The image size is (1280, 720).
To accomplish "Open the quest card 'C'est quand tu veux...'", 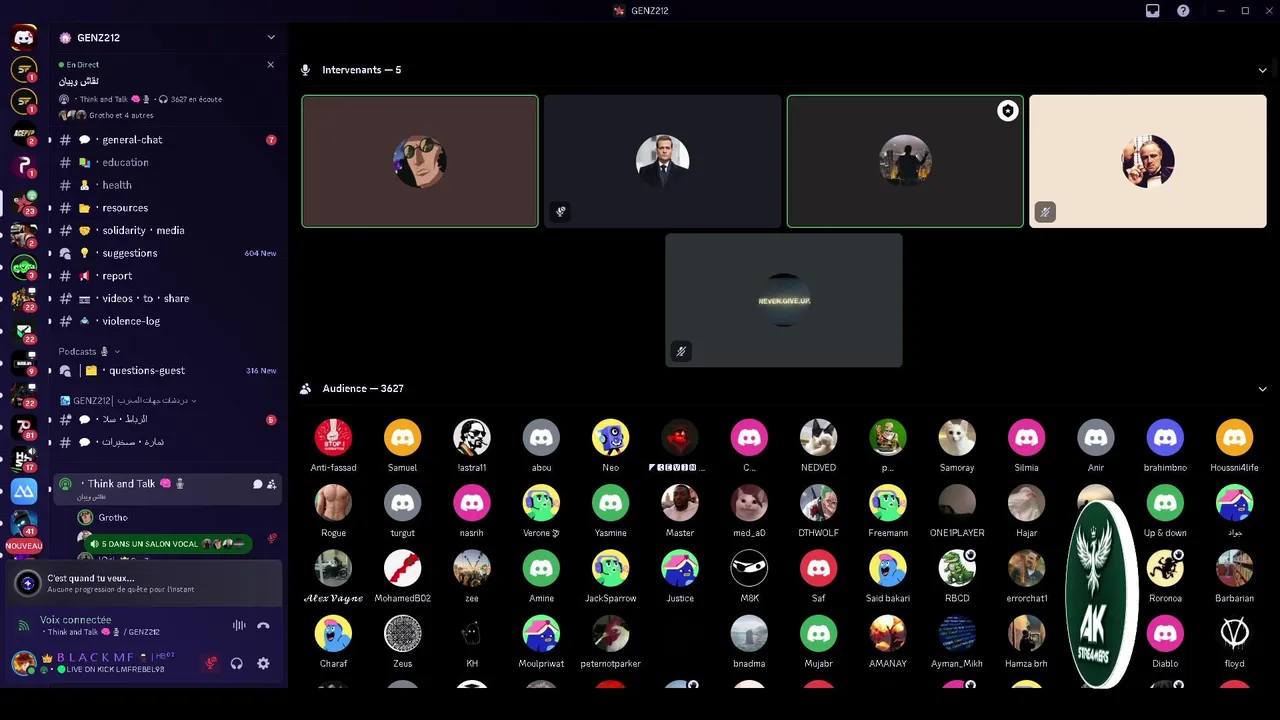I will pos(145,583).
